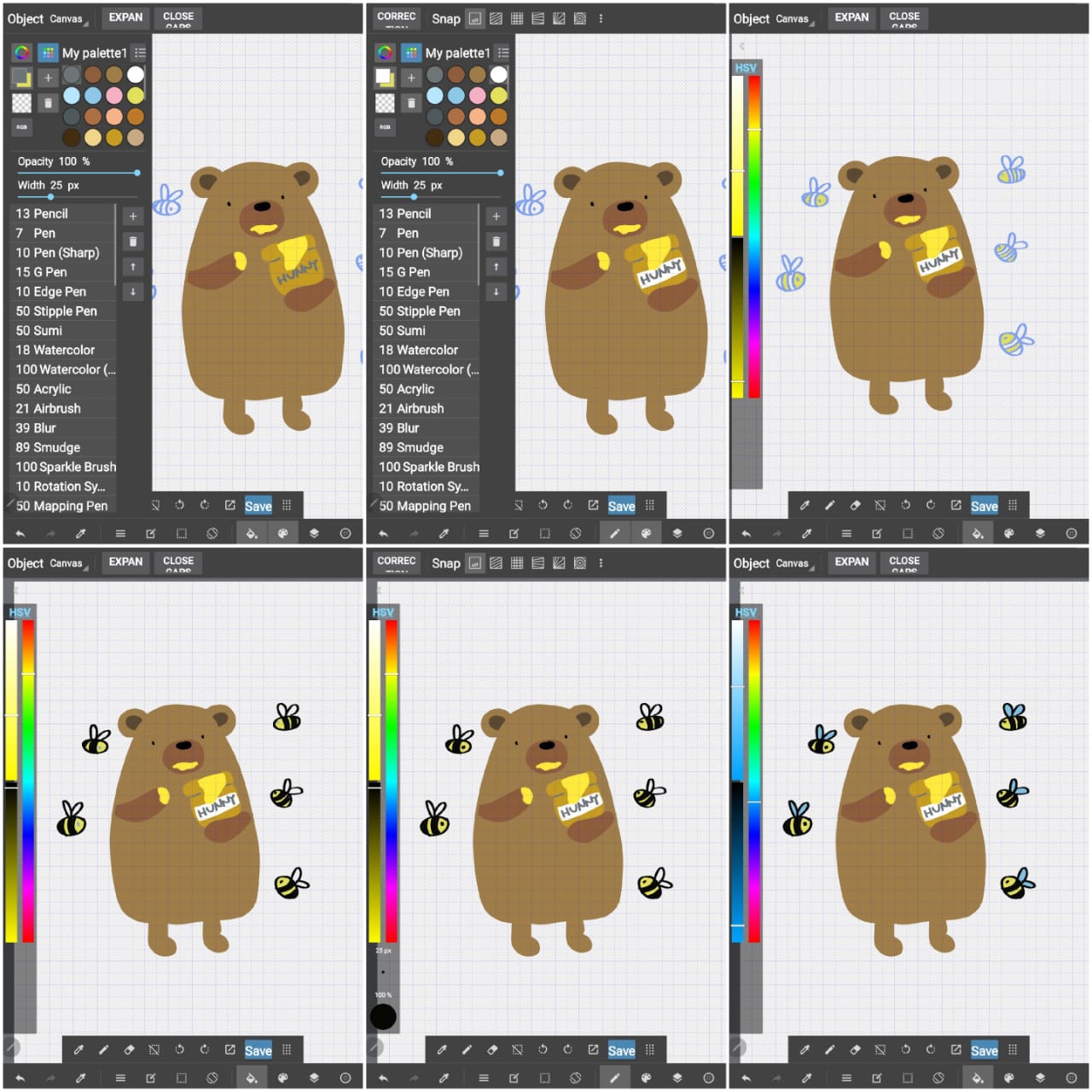The width and height of the screenshot is (1092, 1092).
Task: Select 18 Watercolor in Object-header palette view
Action: coord(63,350)
